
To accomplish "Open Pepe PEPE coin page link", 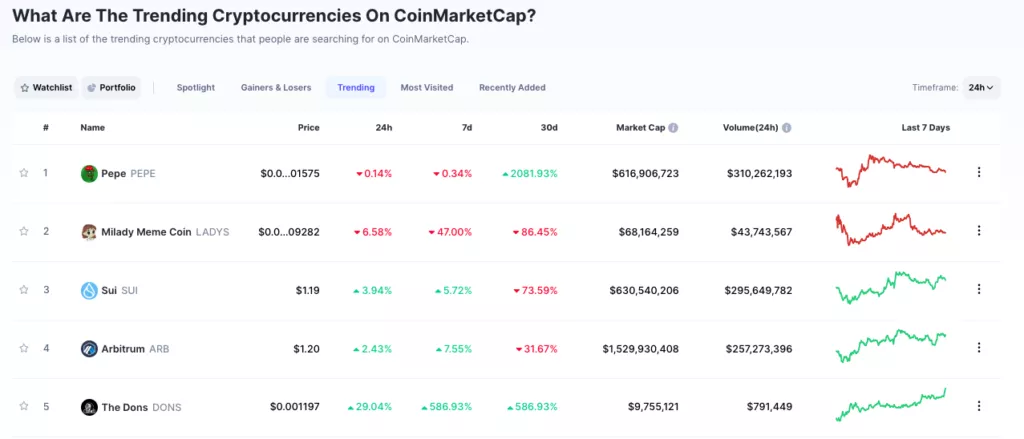I will [x=129, y=174].
